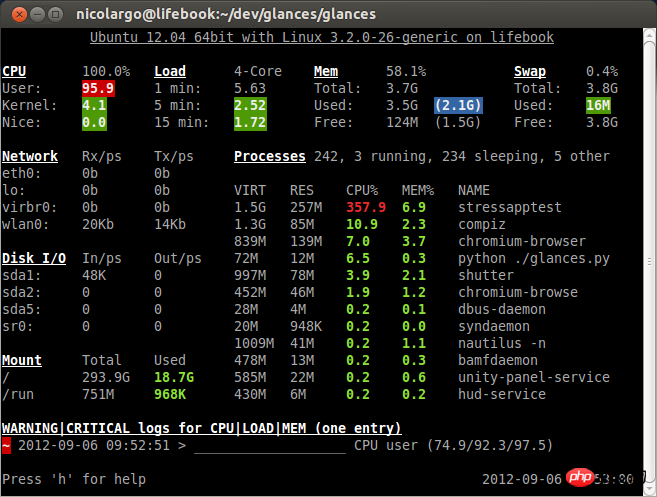Select the shutter process name

point(486,275)
